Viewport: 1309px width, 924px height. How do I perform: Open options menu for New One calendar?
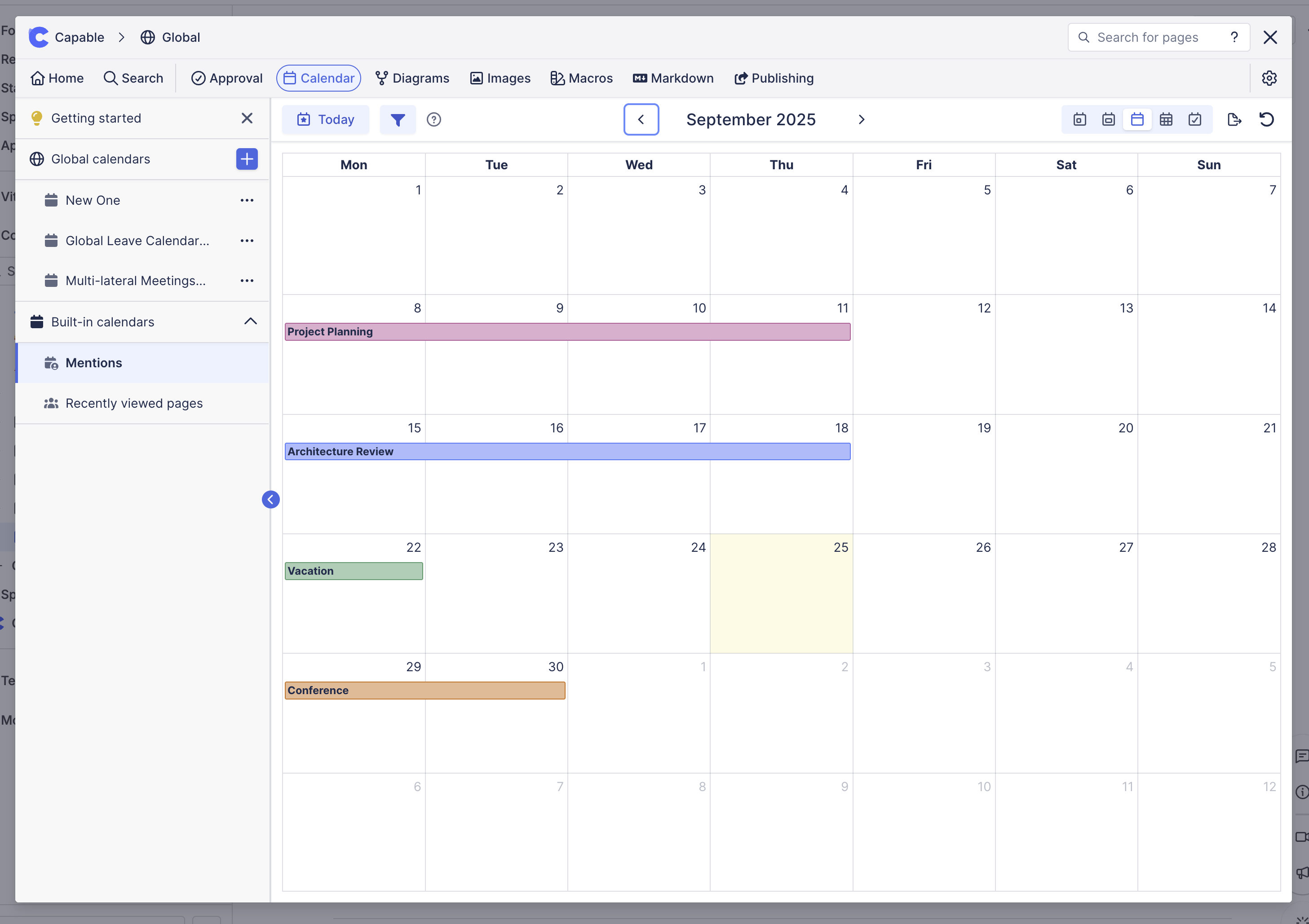click(246, 200)
